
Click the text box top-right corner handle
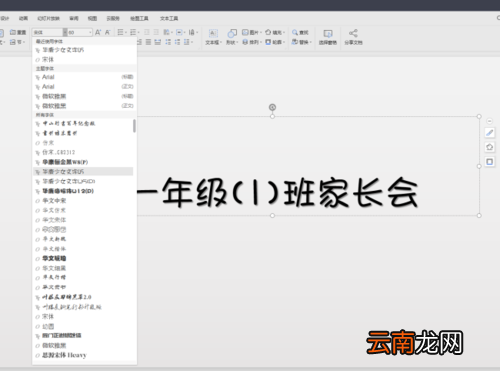coord(479,116)
